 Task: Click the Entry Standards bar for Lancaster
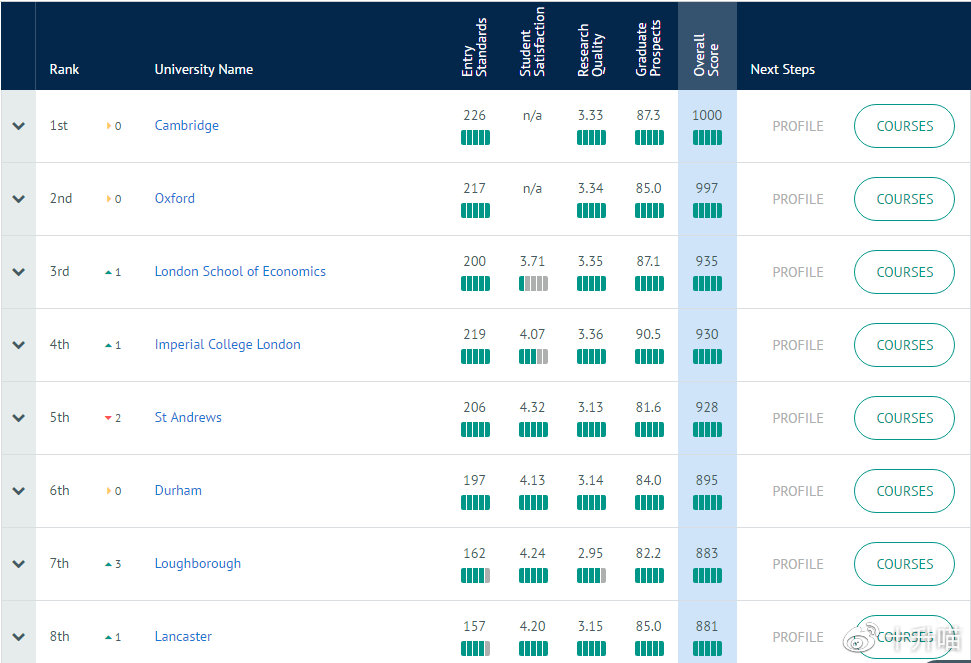pos(475,649)
